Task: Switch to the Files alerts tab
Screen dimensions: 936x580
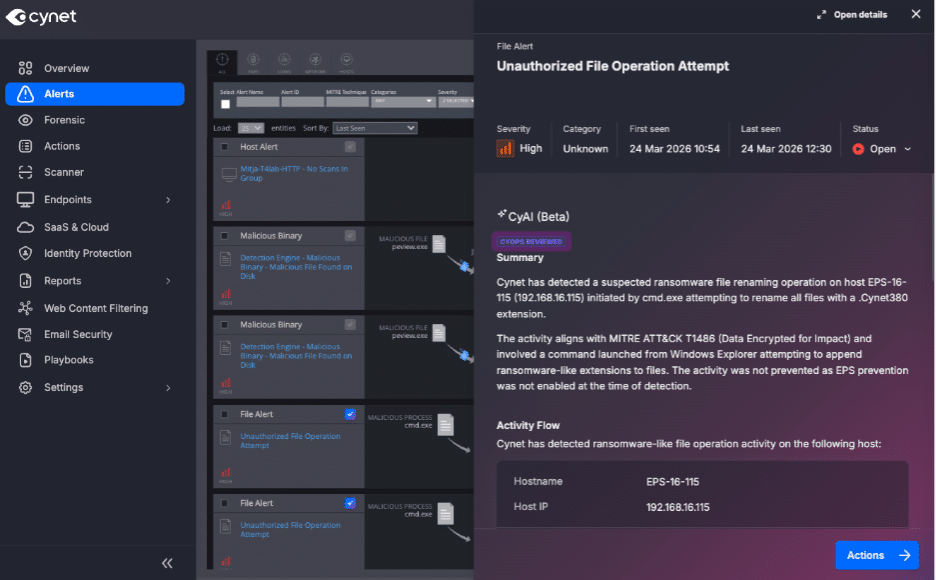Action: pyautogui.click(x=253, y=61)
